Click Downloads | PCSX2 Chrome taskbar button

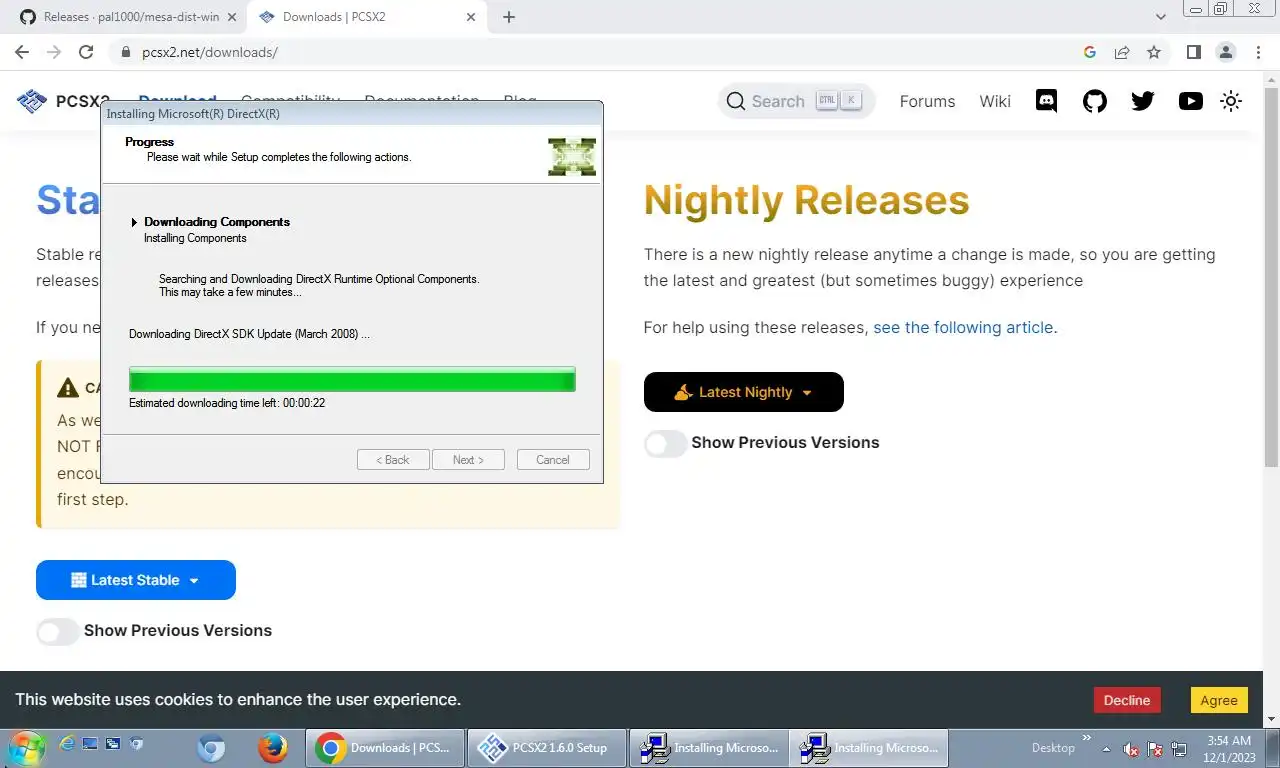tap(385, 748)
